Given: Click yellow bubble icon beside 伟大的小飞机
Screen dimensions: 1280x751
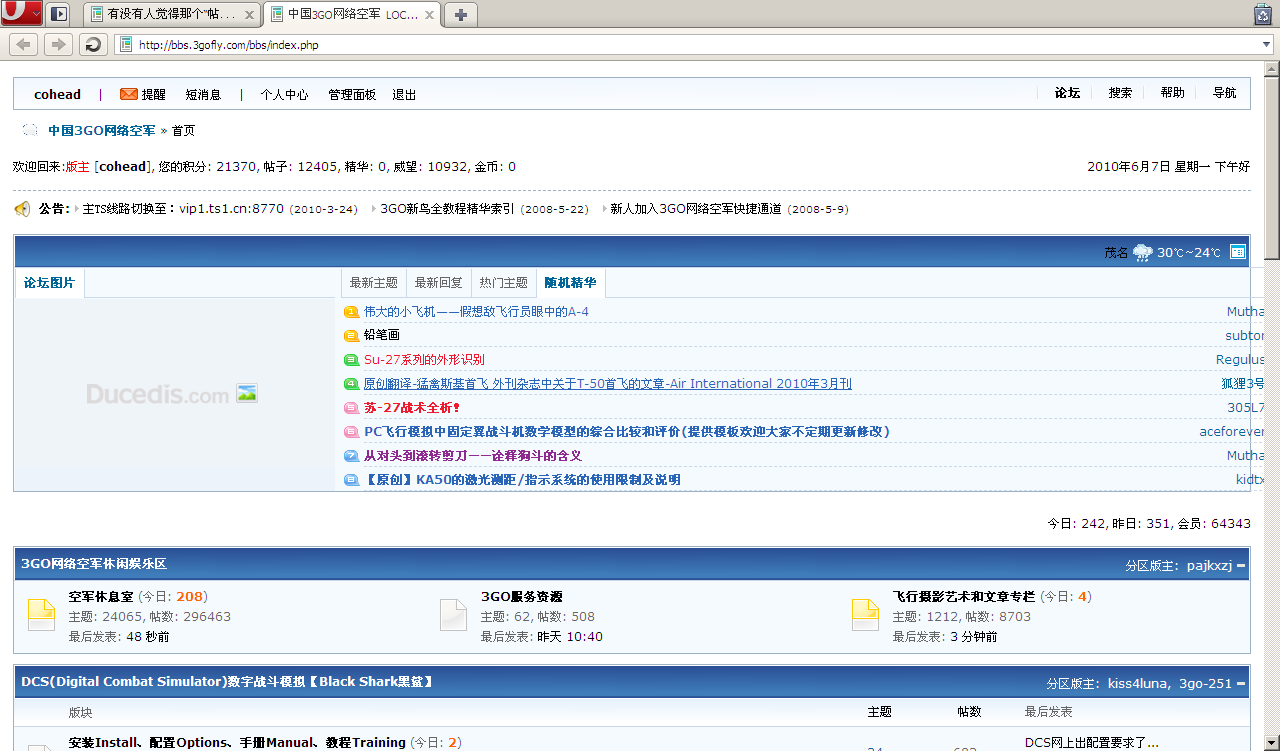Looking at the screenshot, I should pyautogui.click(x=351, y=312).
